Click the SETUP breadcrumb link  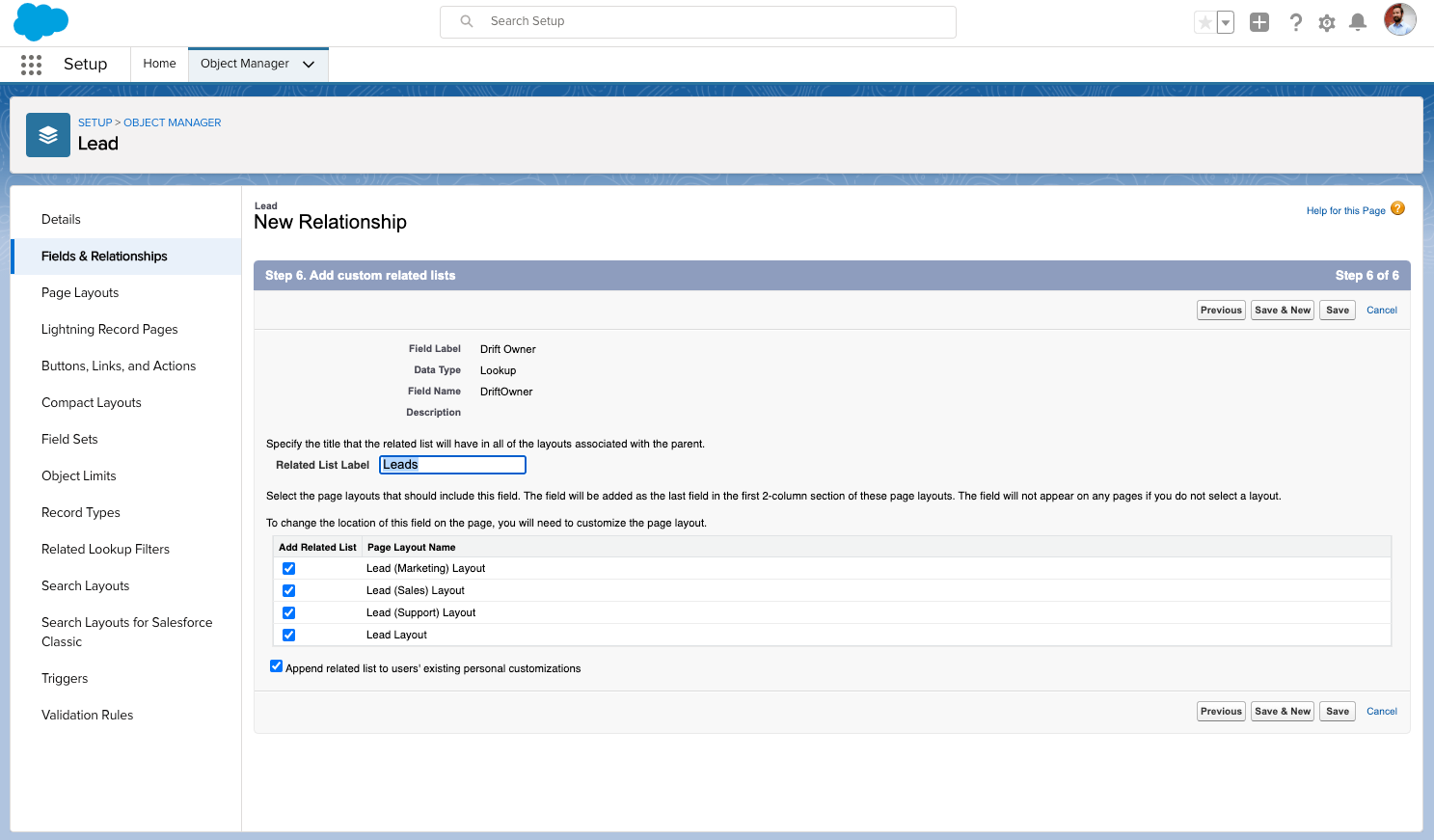[x=95, y=122]
